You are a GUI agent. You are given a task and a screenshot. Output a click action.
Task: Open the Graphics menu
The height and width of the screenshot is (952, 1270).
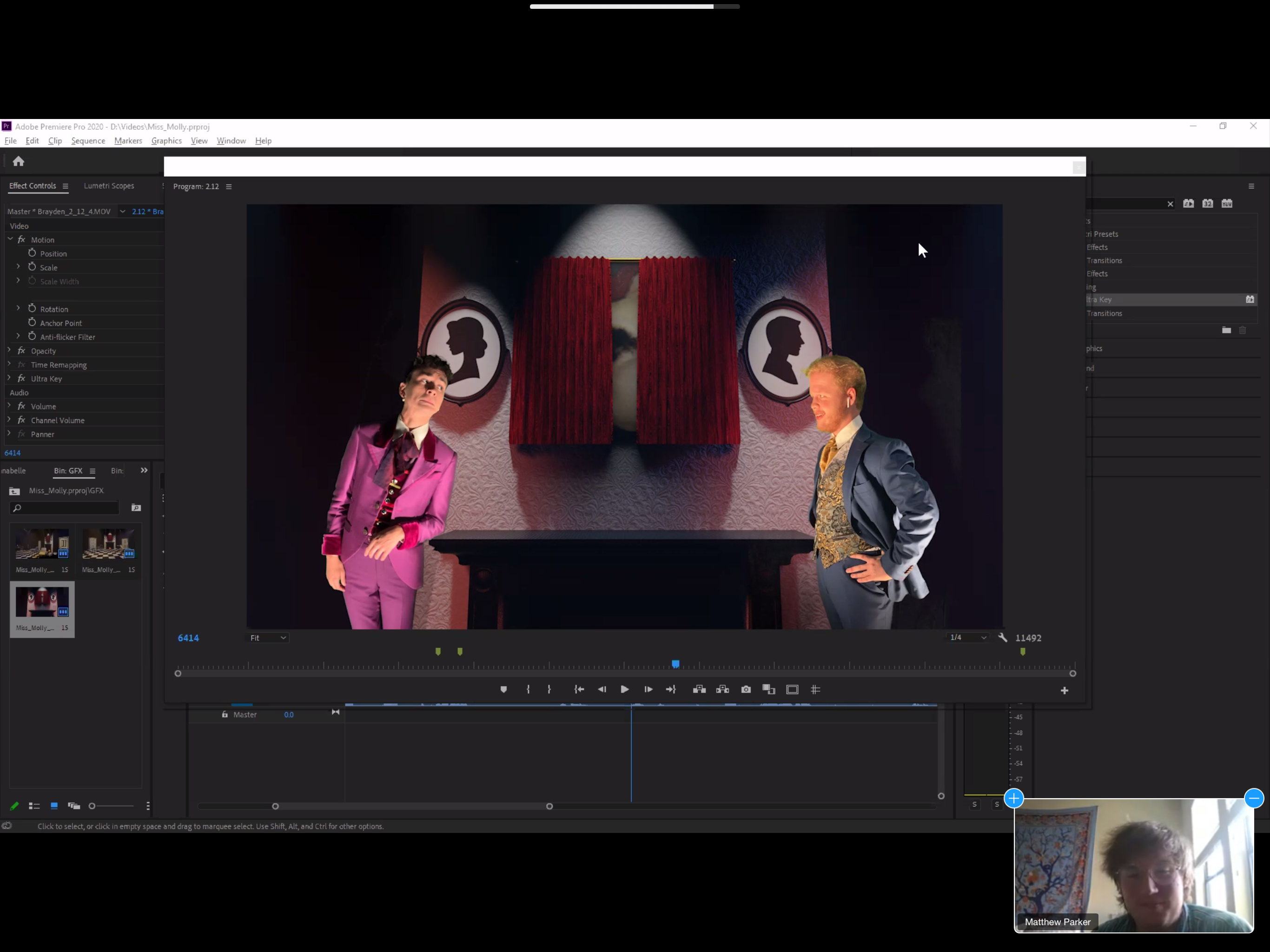pyautogui.click(x=166, y=141)
